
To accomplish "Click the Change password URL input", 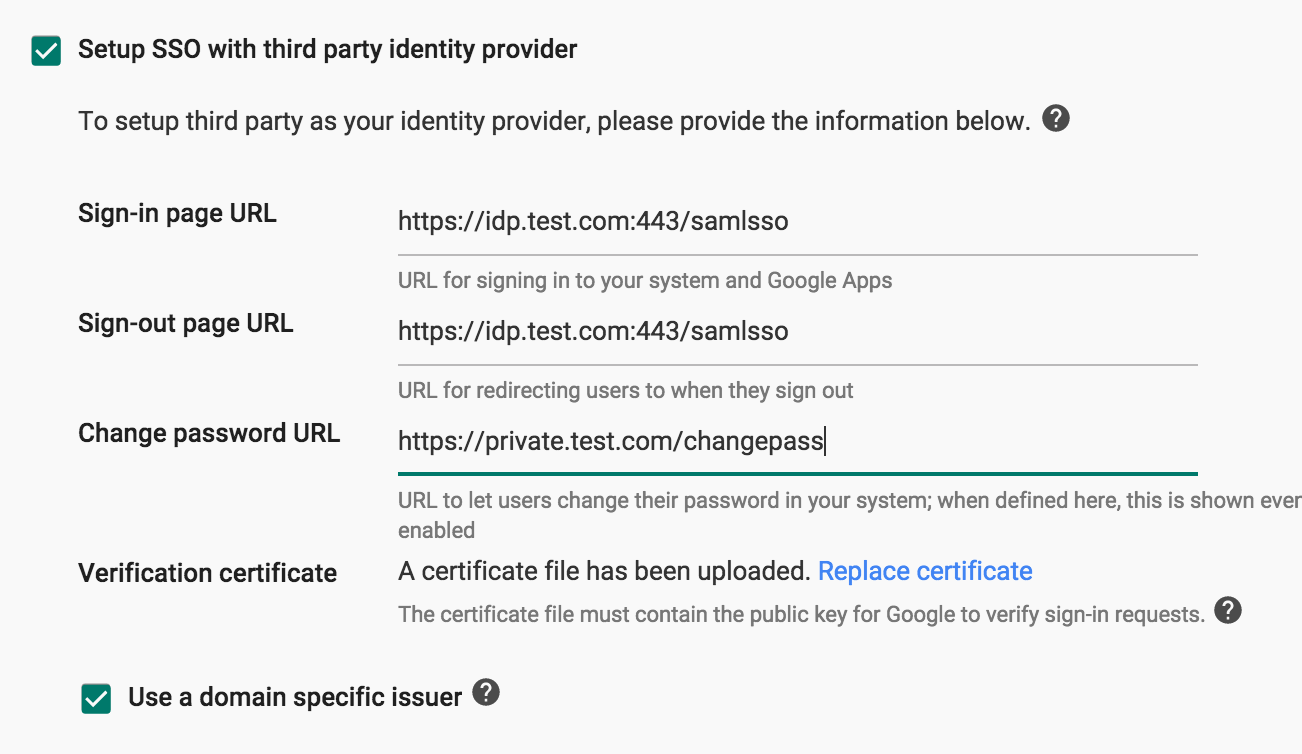I will 700,440.
